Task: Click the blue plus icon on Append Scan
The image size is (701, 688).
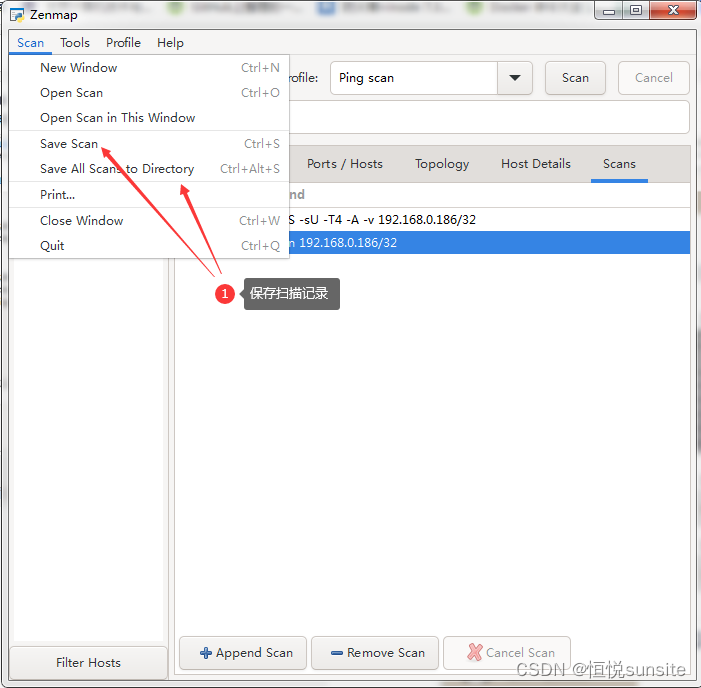Action: (206, 653)
